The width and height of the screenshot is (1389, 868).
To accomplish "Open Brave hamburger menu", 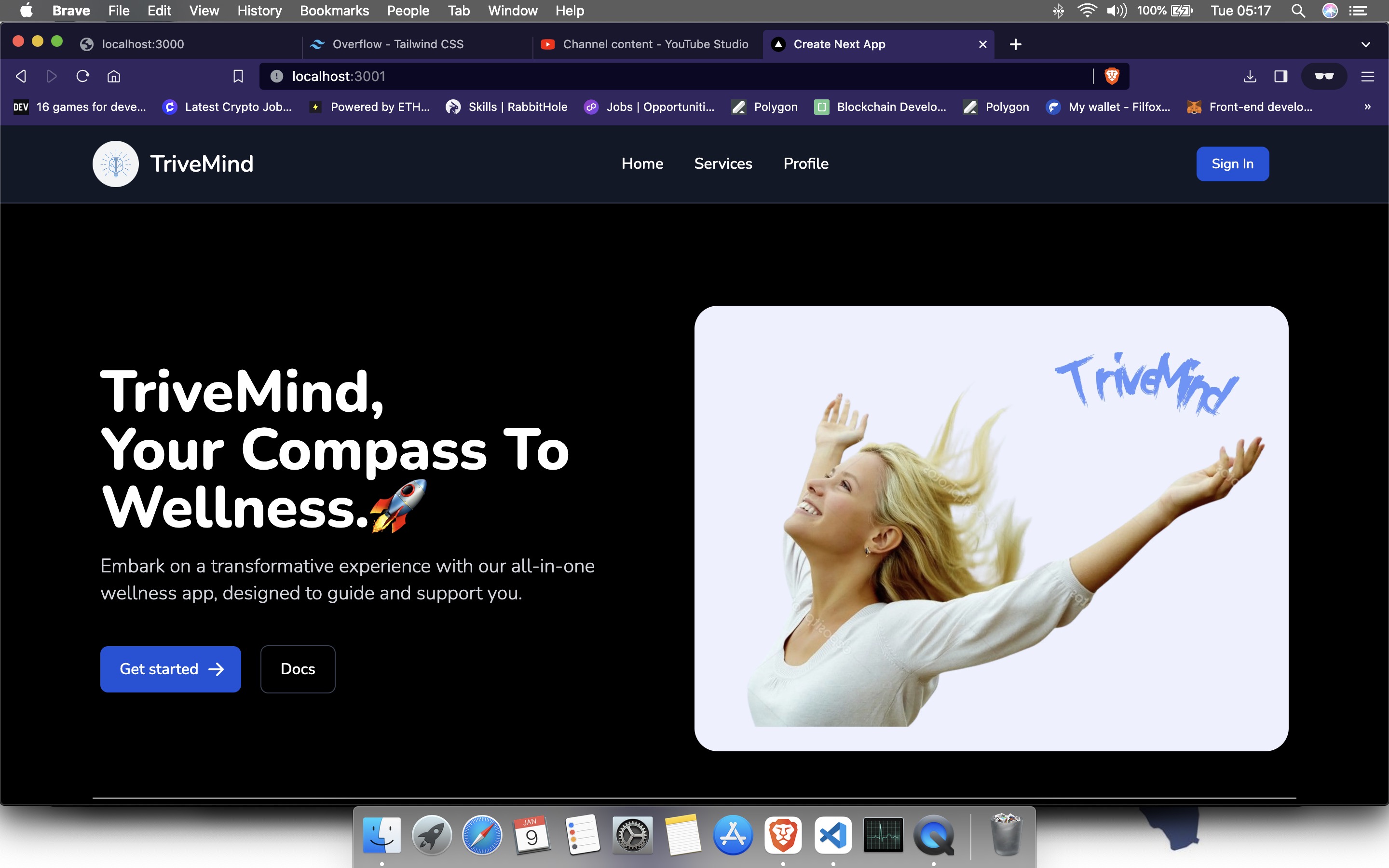I will tap(1367, 76).
